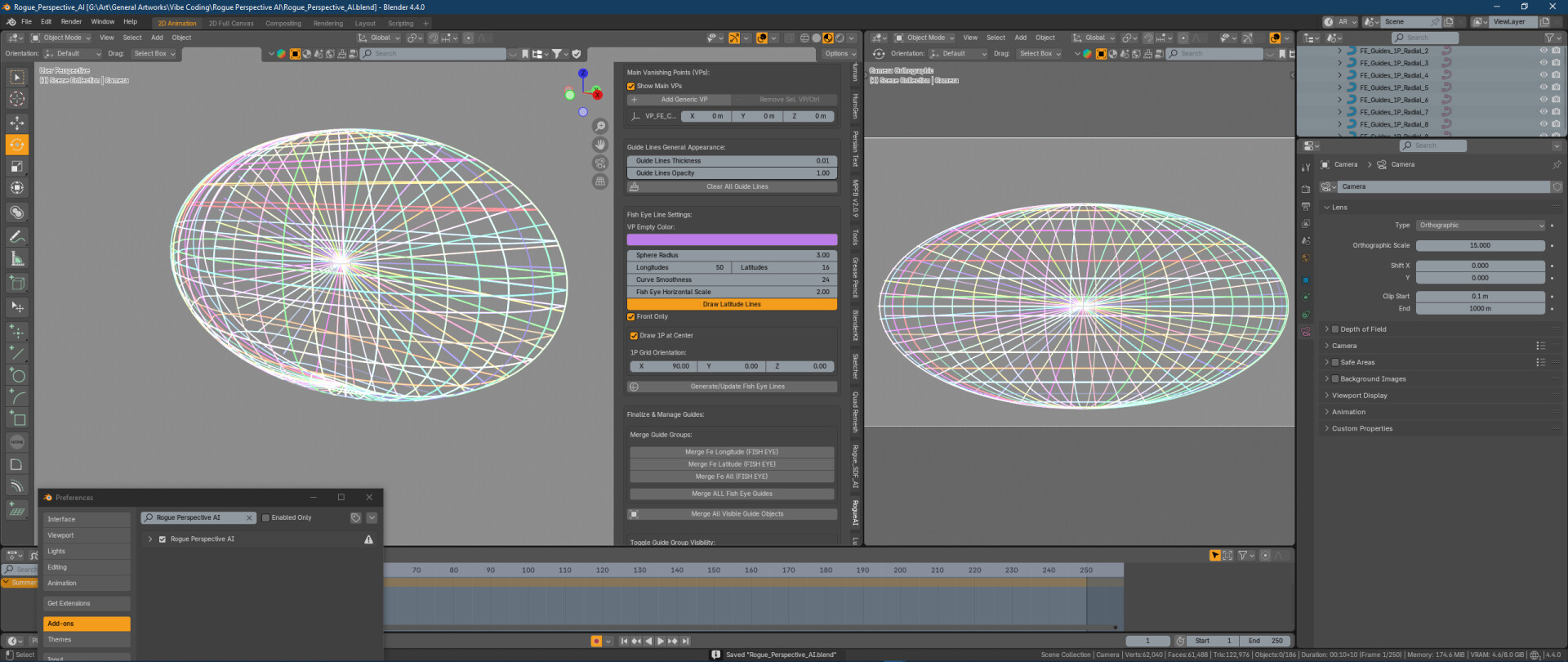
Task: Disable the Front Only checkbox
Action: coord(631,317)
